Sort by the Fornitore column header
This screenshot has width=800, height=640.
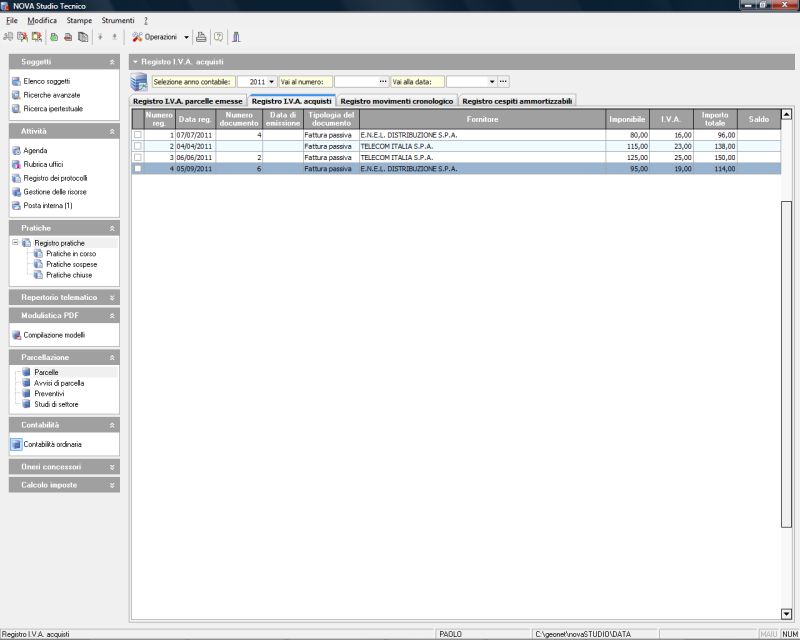(x=482, y=119)
